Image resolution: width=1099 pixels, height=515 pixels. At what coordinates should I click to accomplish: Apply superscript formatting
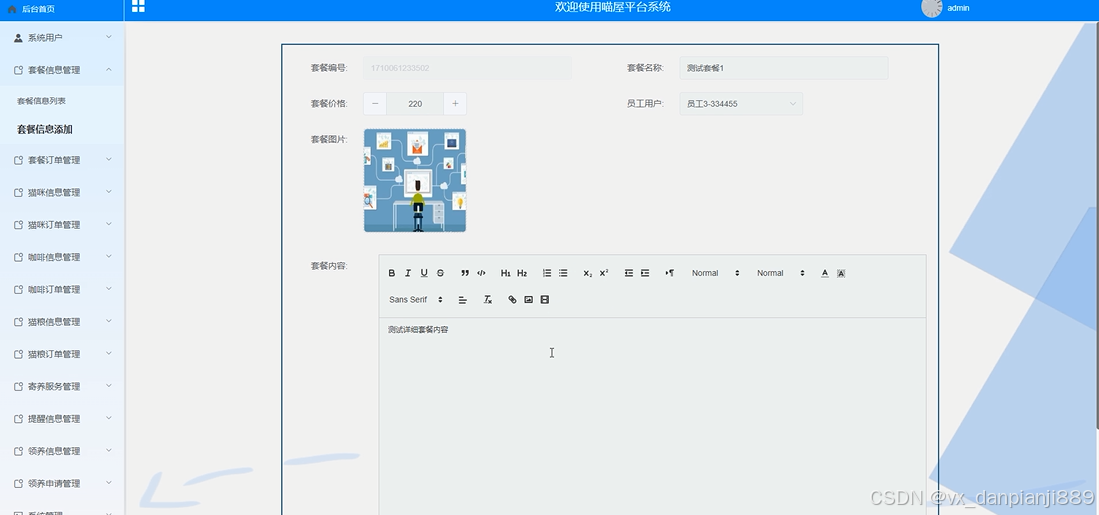click(x=604, y=273)
